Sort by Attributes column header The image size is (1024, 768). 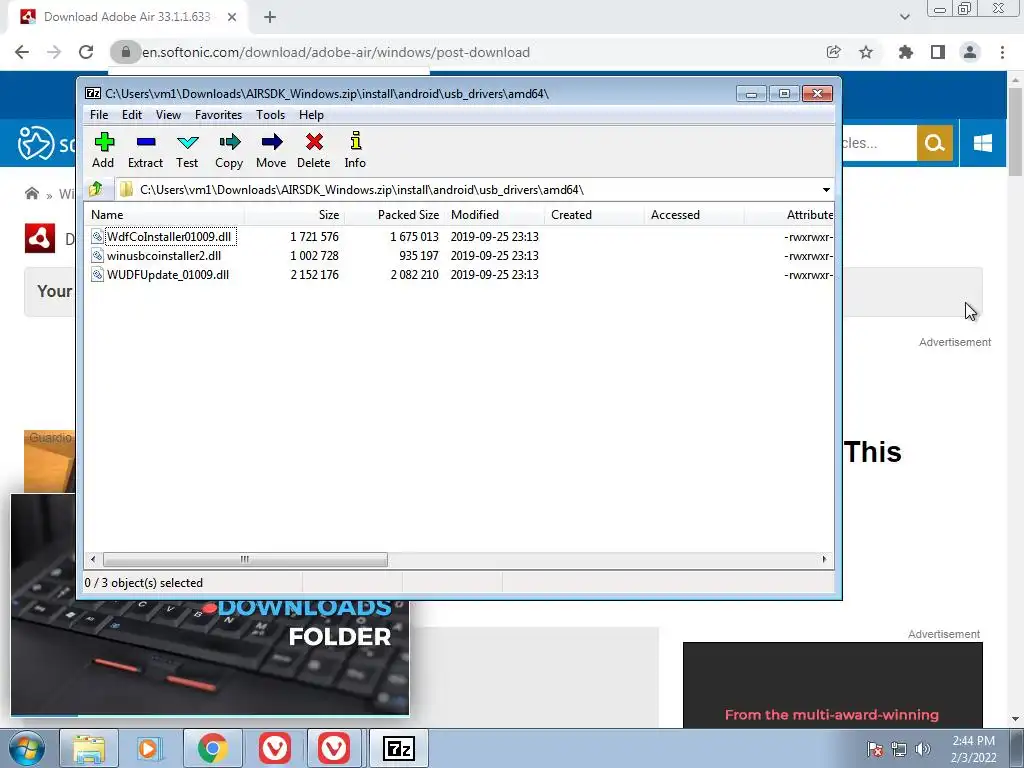pyautogui.click(x=790, y=215)
